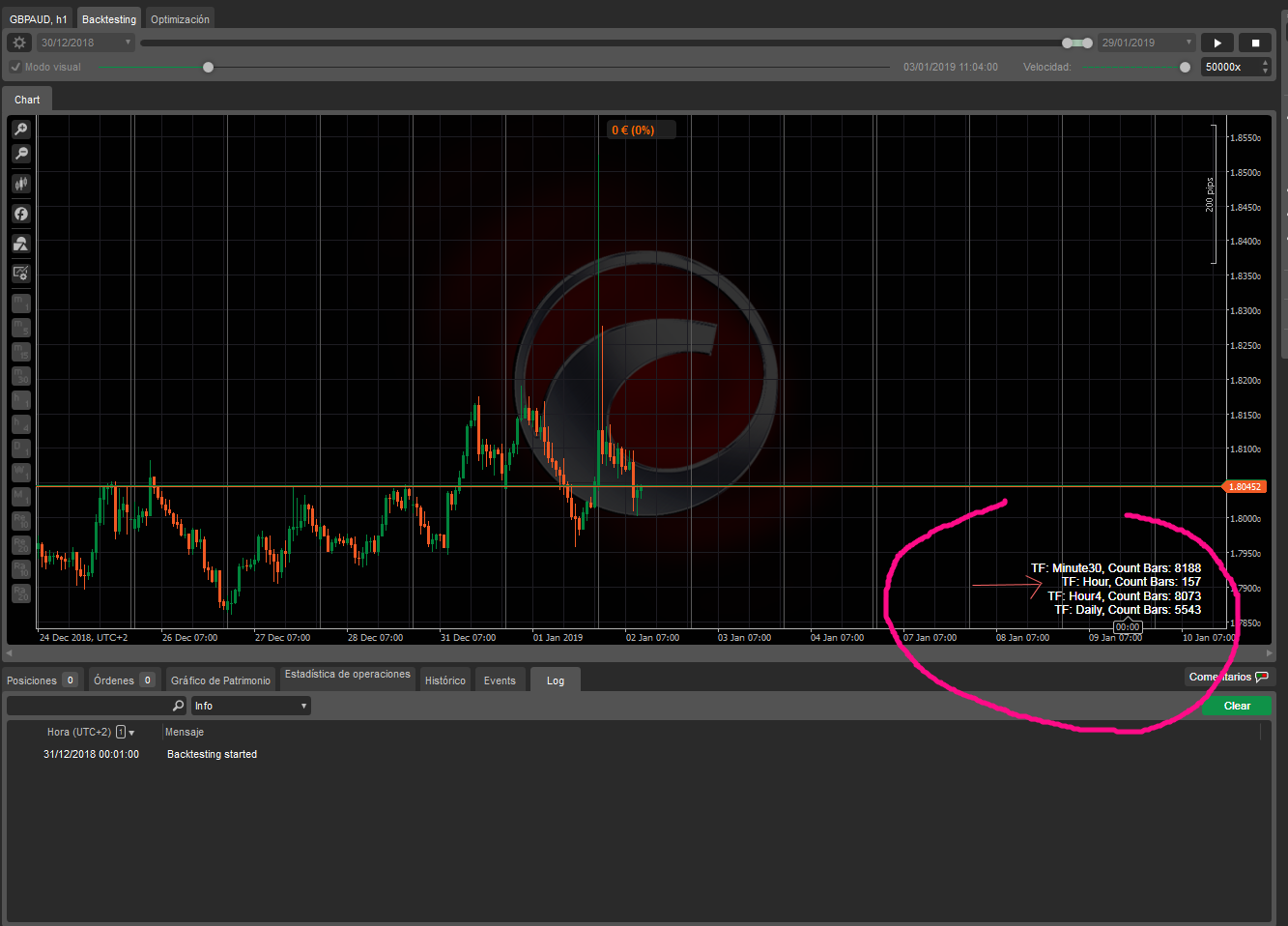Select the M1 monthly timeframe button
This screenshot has height=926, width=1288.
click(20, 496)
